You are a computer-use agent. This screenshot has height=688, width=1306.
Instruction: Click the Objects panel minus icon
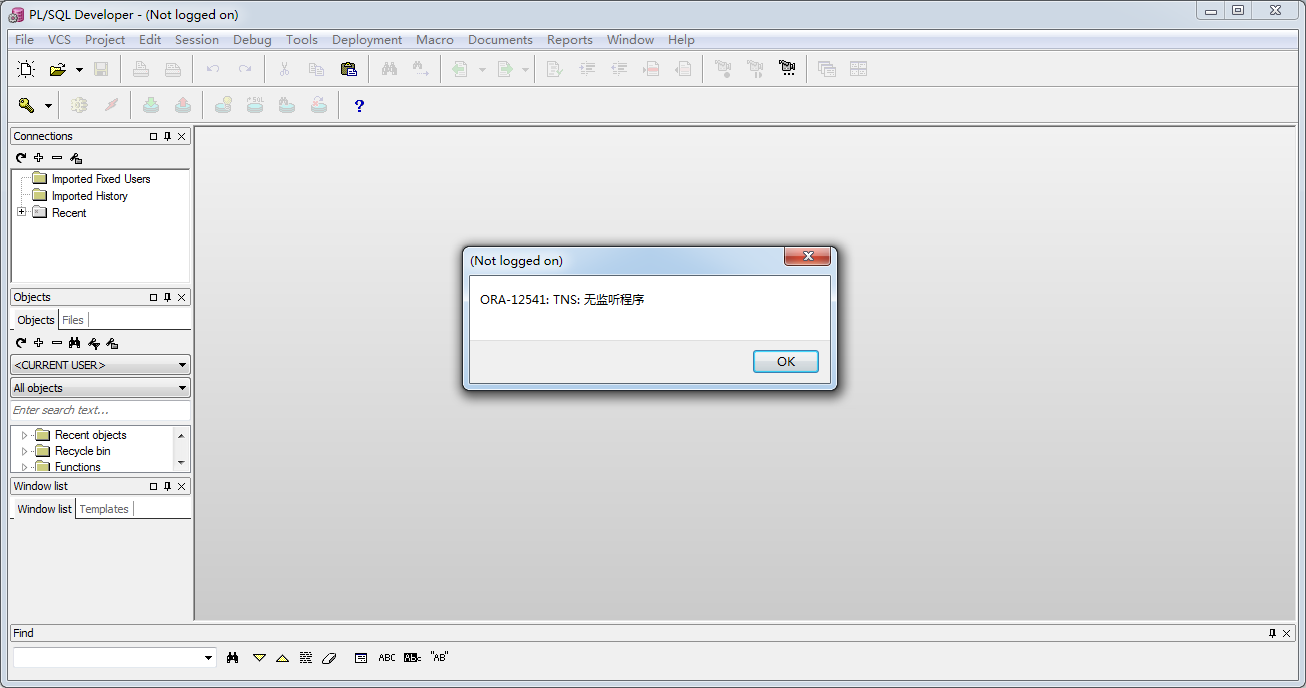click(57, 343)
